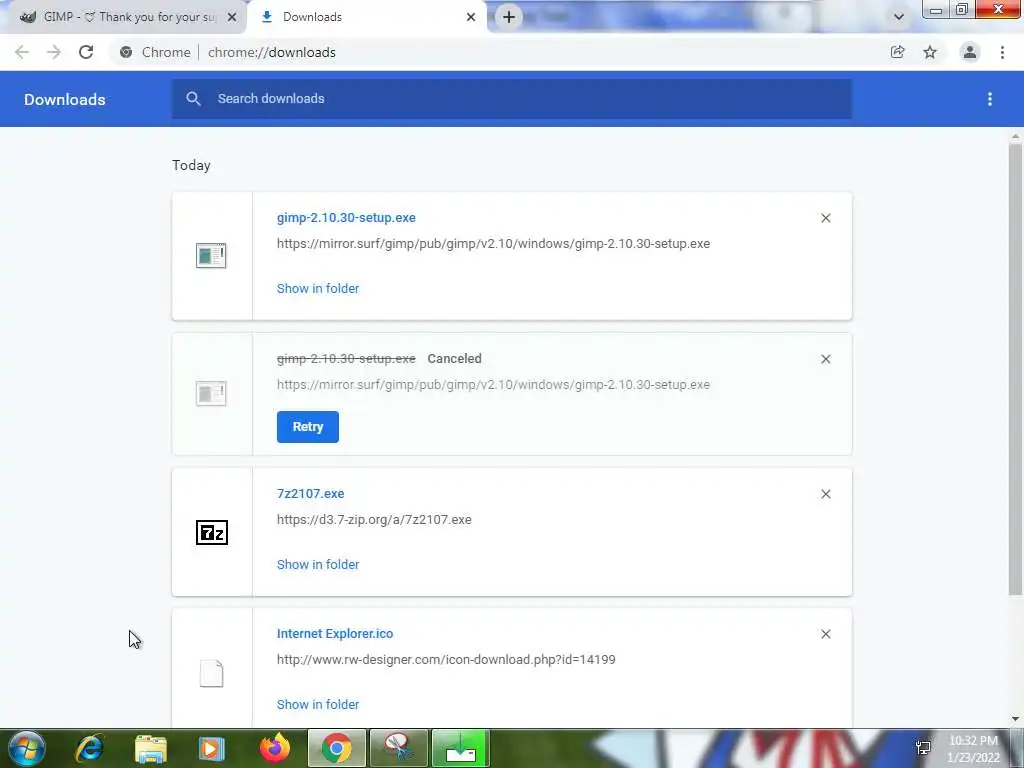Open Windows Explorer from the taskbar

click(150, 749)
